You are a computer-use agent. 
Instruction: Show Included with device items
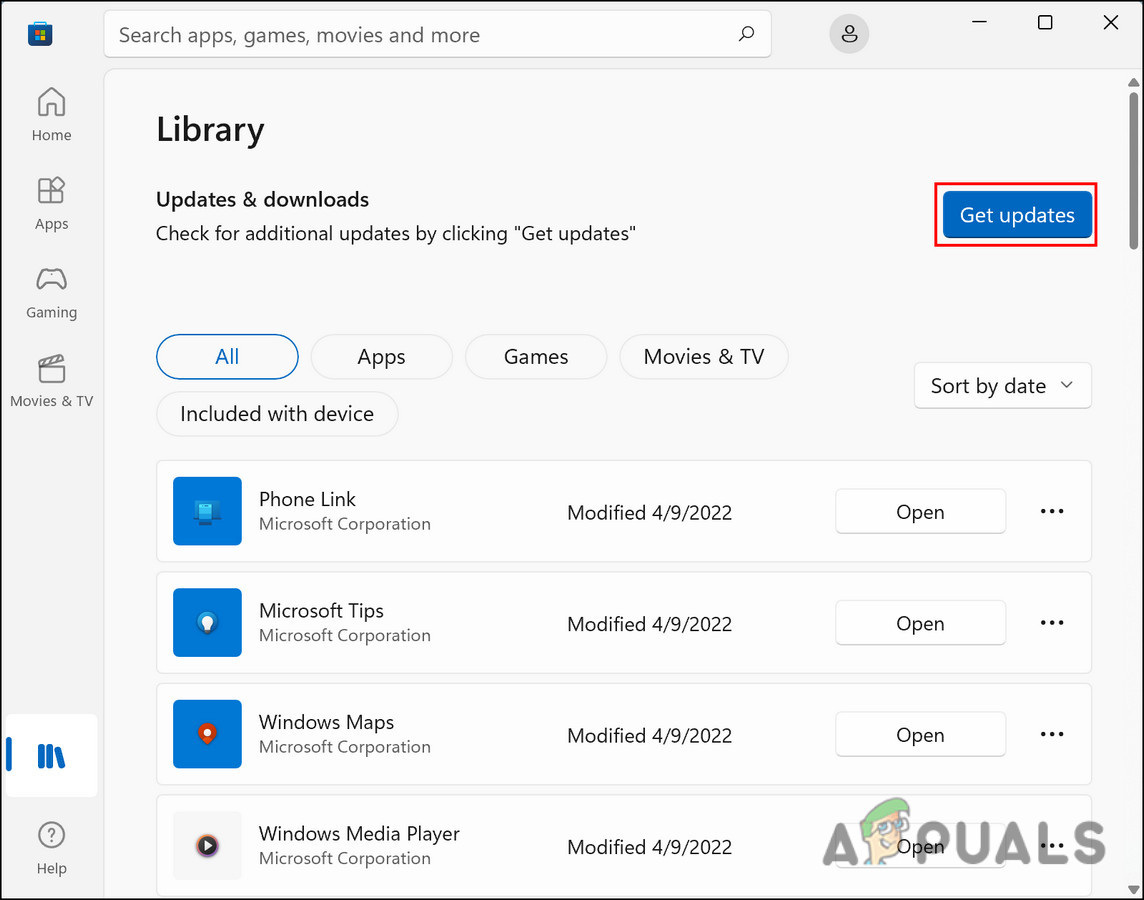click(x=277, y=414)
